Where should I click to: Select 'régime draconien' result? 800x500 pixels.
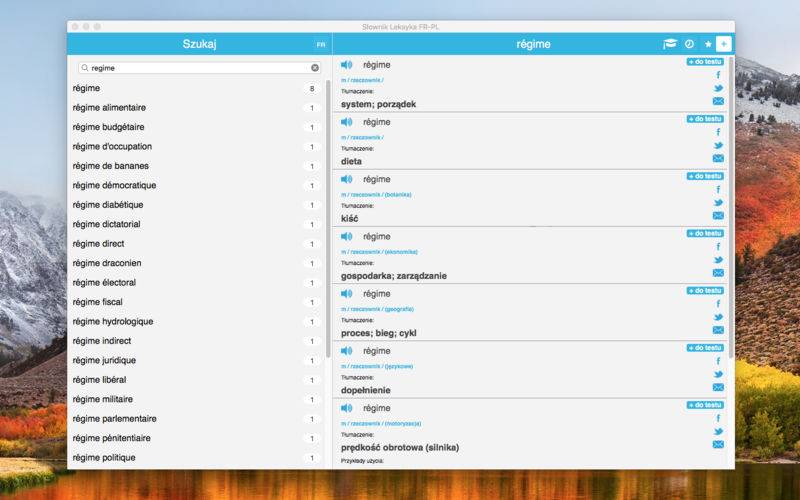pyautogui.click(x=196, y=263)
